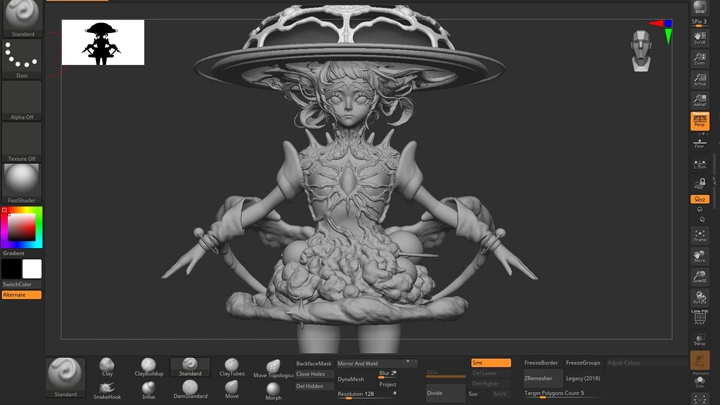
Task: Select the large Standard brush in bottom shelf
Action: pyautogui.click(x=65, y=377)
